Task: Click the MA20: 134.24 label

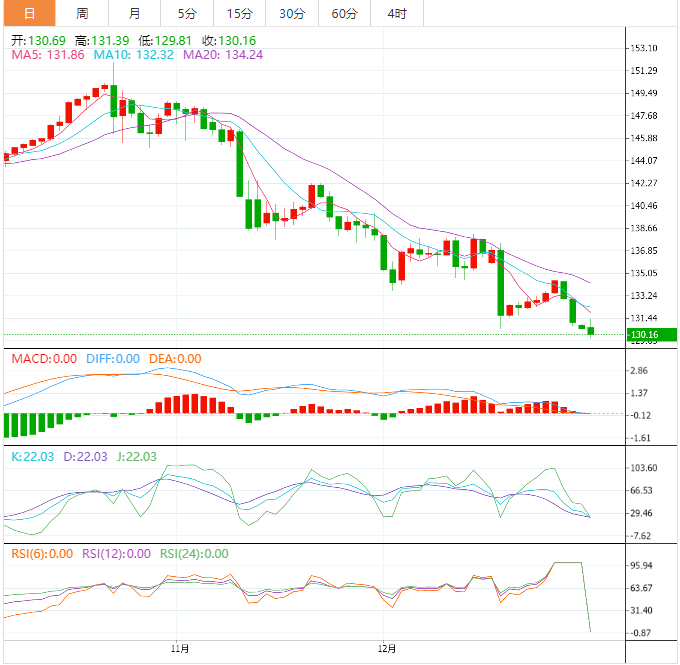Action: (223, 55)
